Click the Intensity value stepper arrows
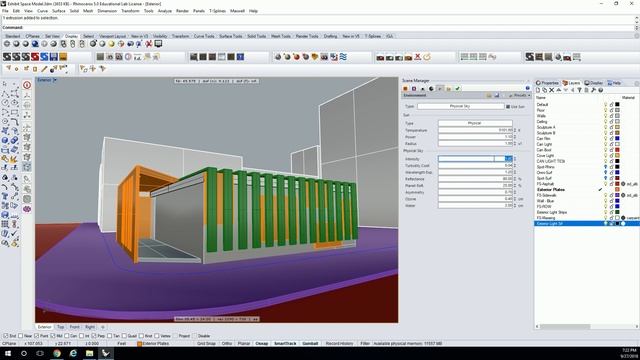Image resolution: width=640 pixels, height=360 pixels. pos(515,159)
